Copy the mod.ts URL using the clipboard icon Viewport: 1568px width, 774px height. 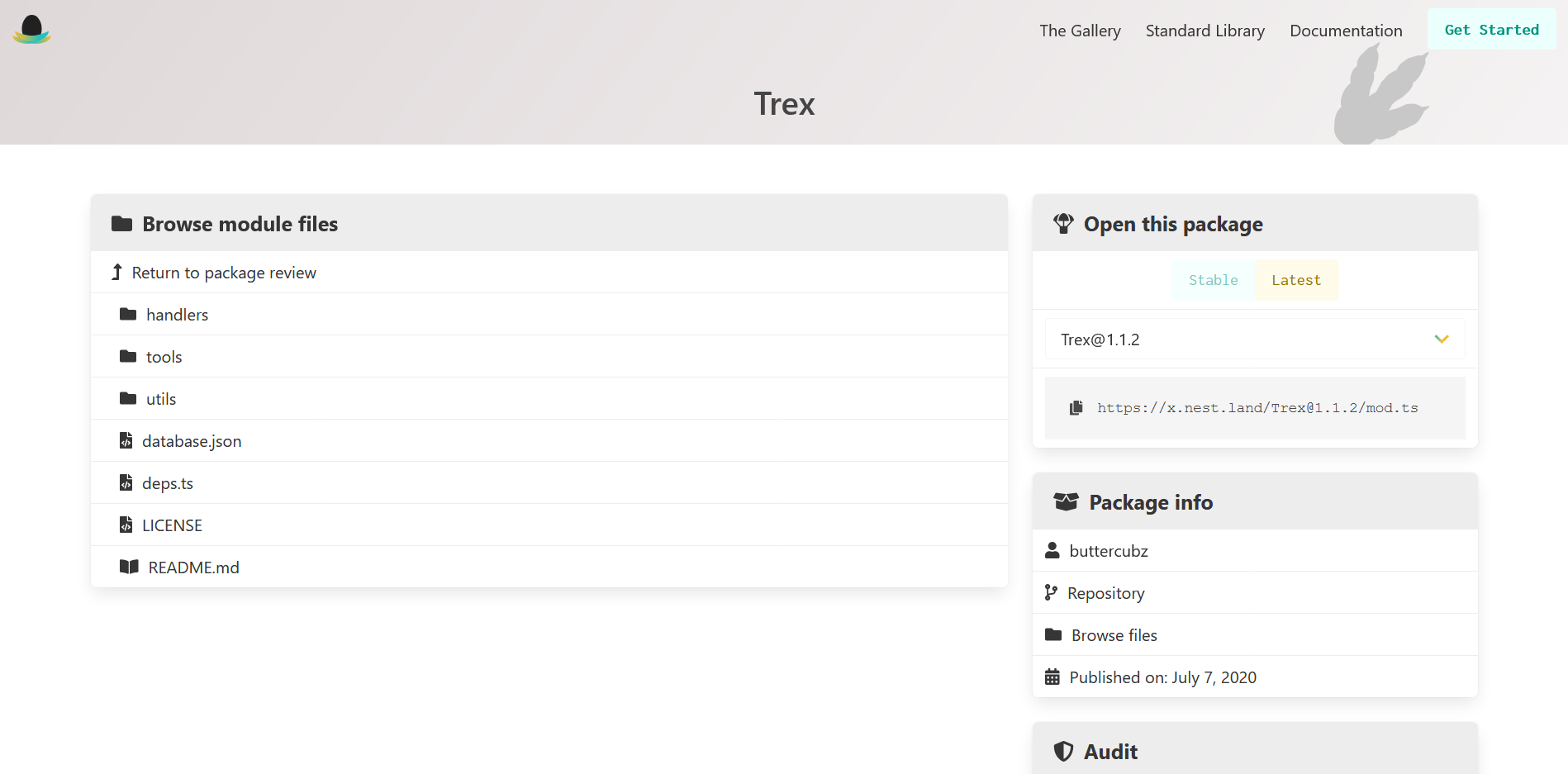(1076, 406)
